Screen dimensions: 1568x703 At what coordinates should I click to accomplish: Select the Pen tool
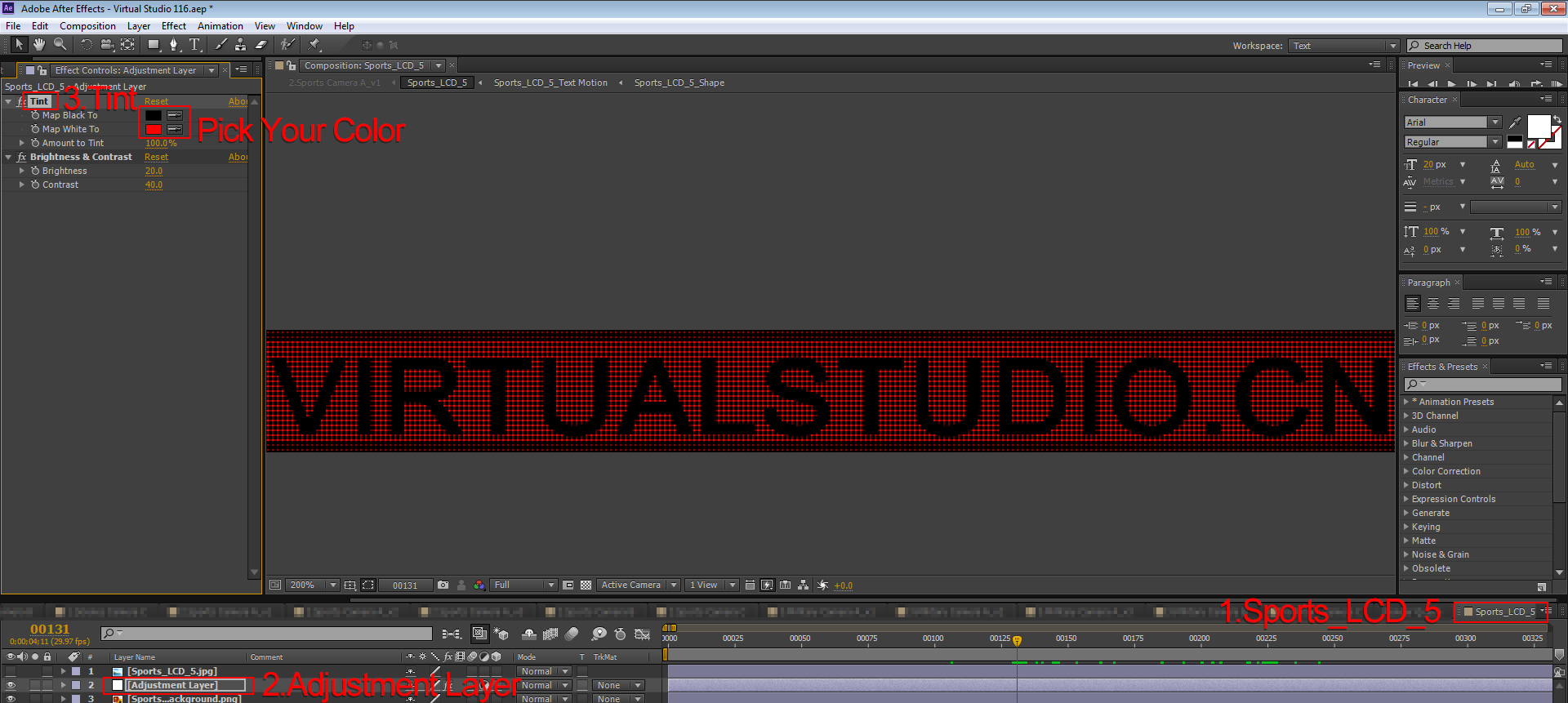(174, 44)
